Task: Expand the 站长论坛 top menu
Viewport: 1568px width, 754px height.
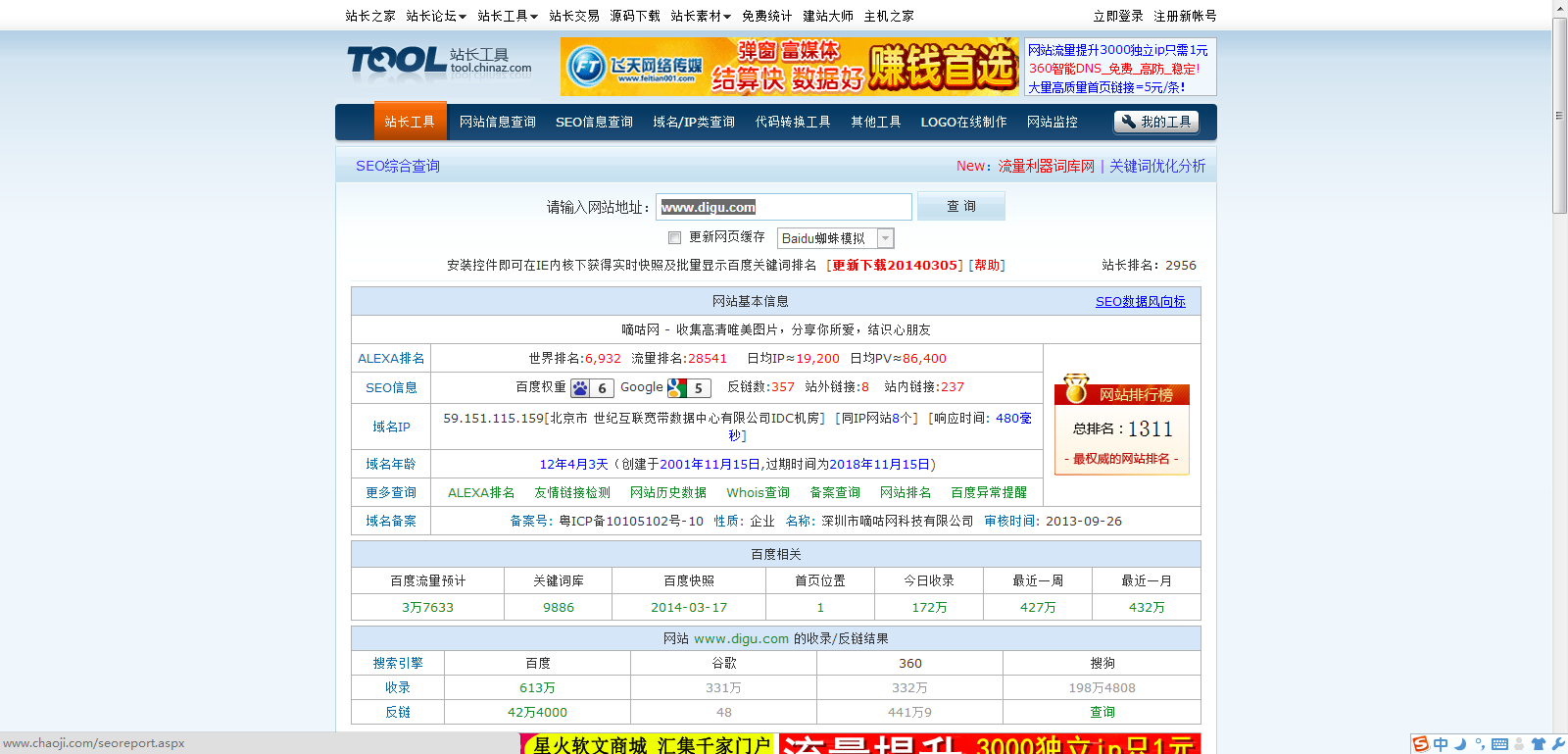Action: click(x=436, y=16)
